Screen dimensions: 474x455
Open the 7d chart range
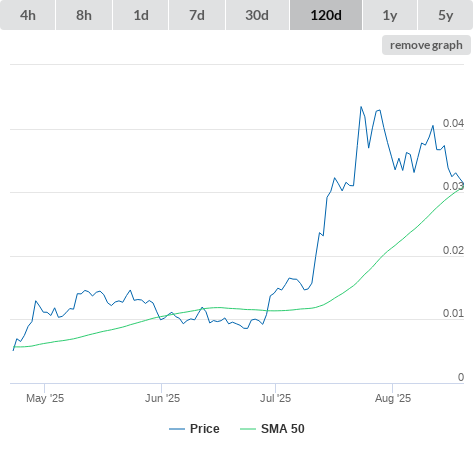coord(197,15)
